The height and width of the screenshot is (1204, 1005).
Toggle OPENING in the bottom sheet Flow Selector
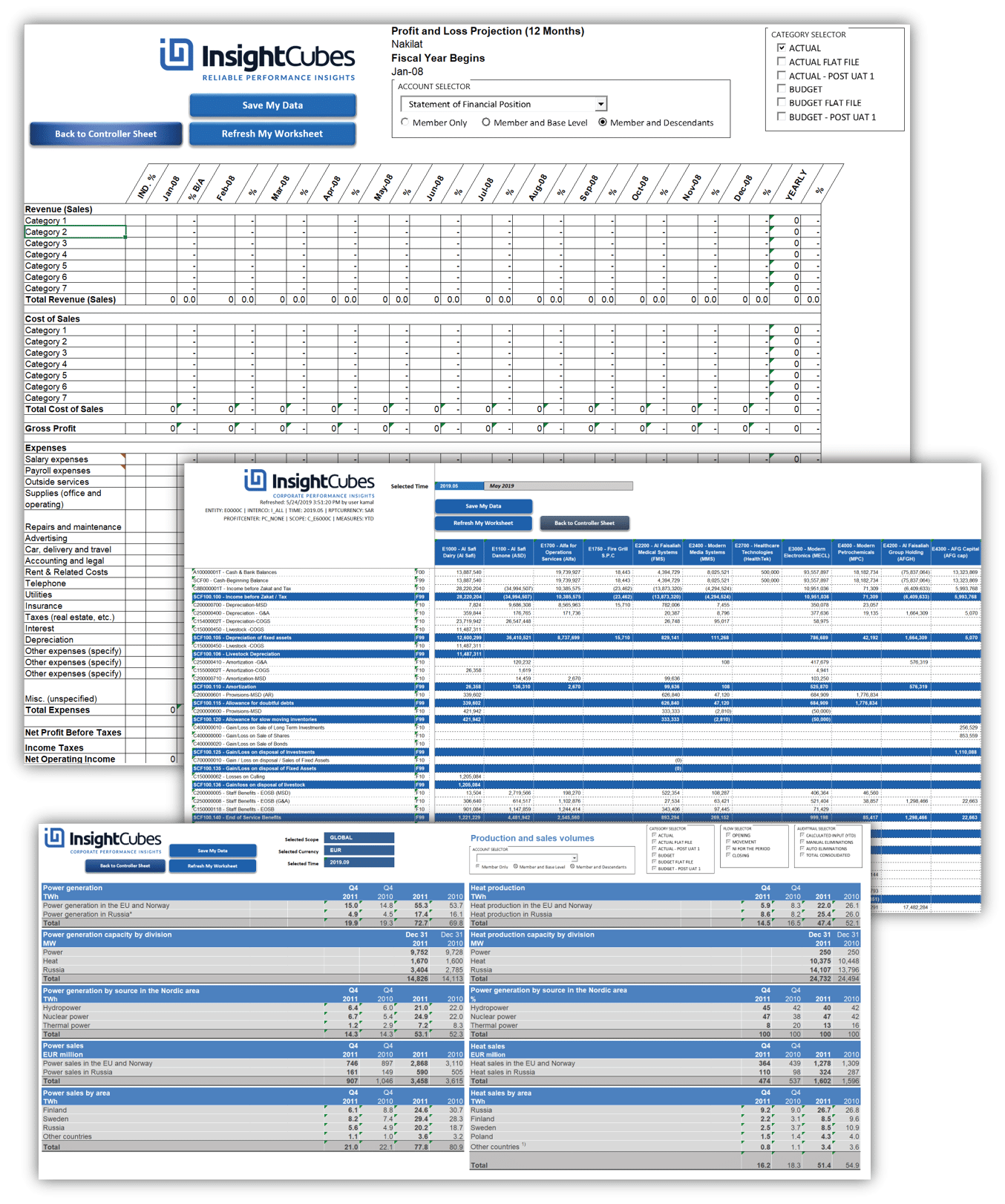[728, 835]
